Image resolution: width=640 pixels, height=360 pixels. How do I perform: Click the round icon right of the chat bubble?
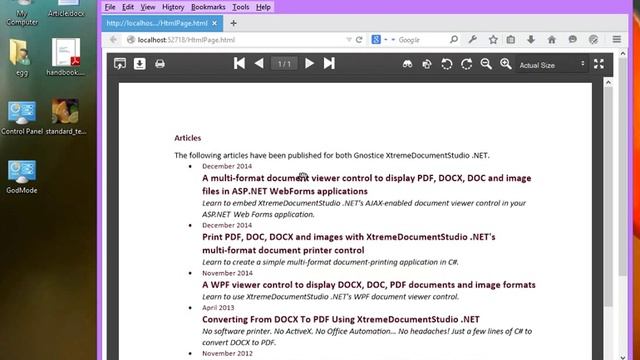pos(593,40)
